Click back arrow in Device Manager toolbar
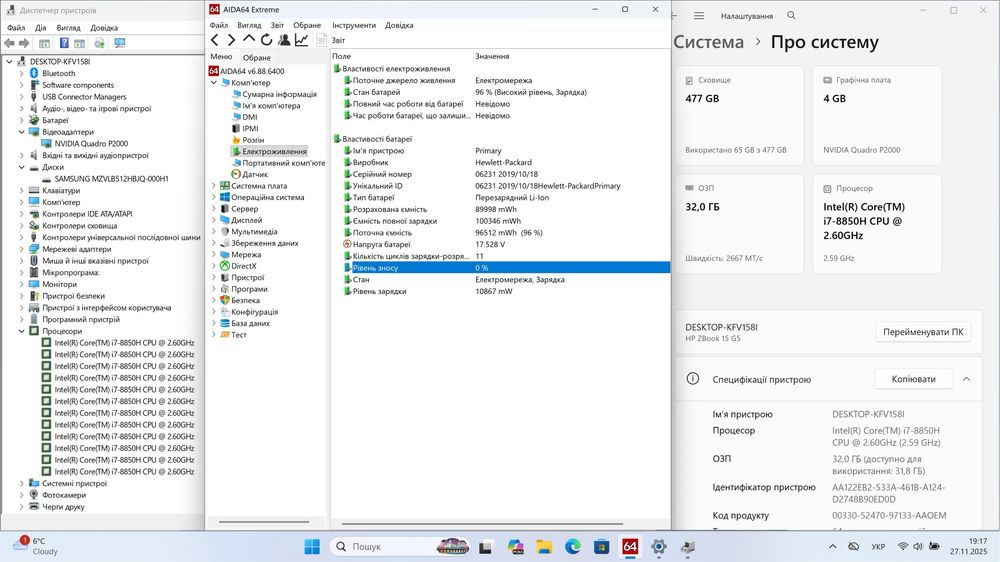This screenshot has width=1000, height=562. pyautogui.click(x=10, y=43)
